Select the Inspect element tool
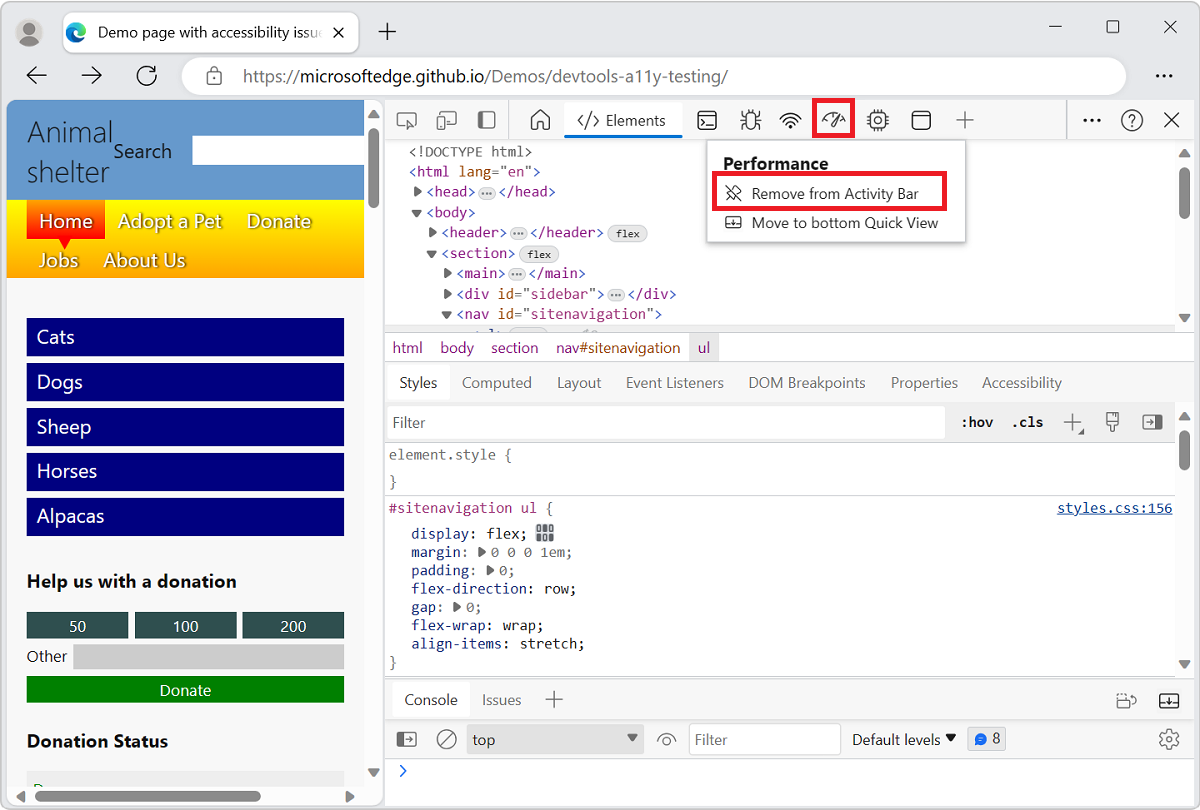Image resolution: width=1200 pixels, height=810 pixels. coord(406,119)
